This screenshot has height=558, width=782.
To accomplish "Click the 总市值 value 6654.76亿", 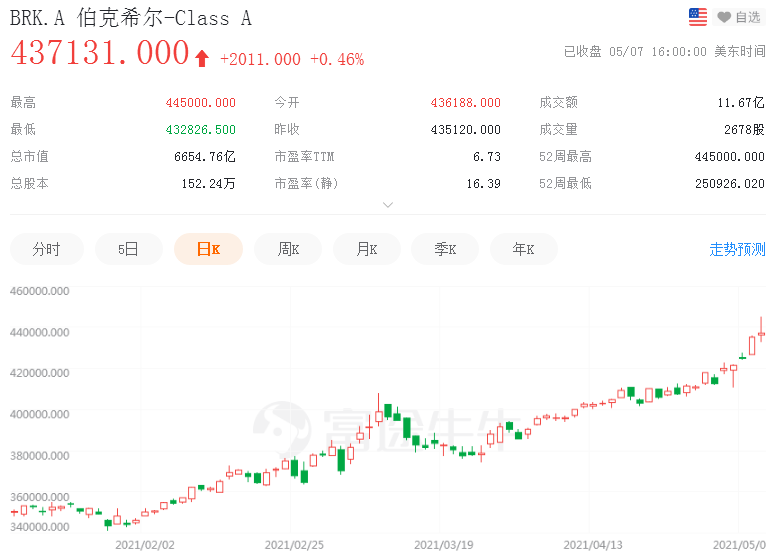I will [204, 157].
